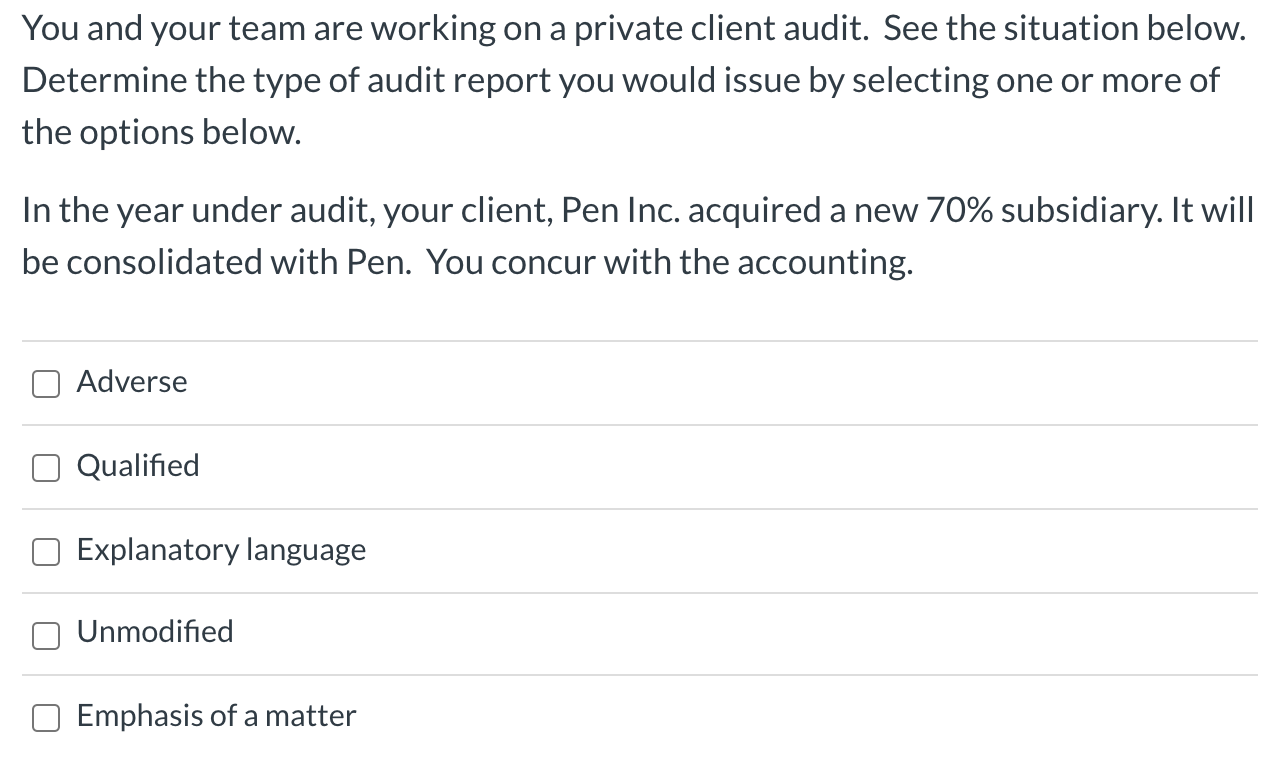Click the Adverse answer label
Viewport: 1278px width, 782px height.
(x=132, y=383)
